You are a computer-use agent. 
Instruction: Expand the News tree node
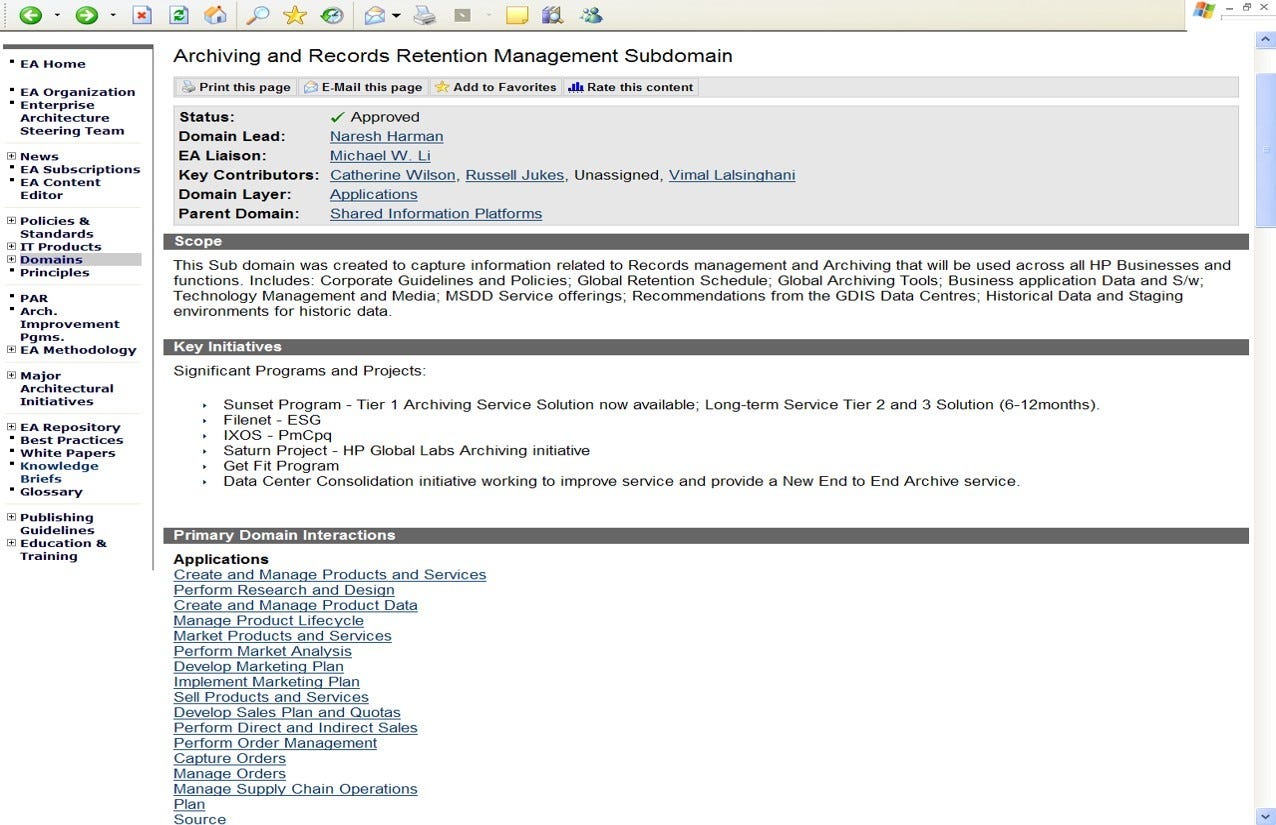[11, 156]
